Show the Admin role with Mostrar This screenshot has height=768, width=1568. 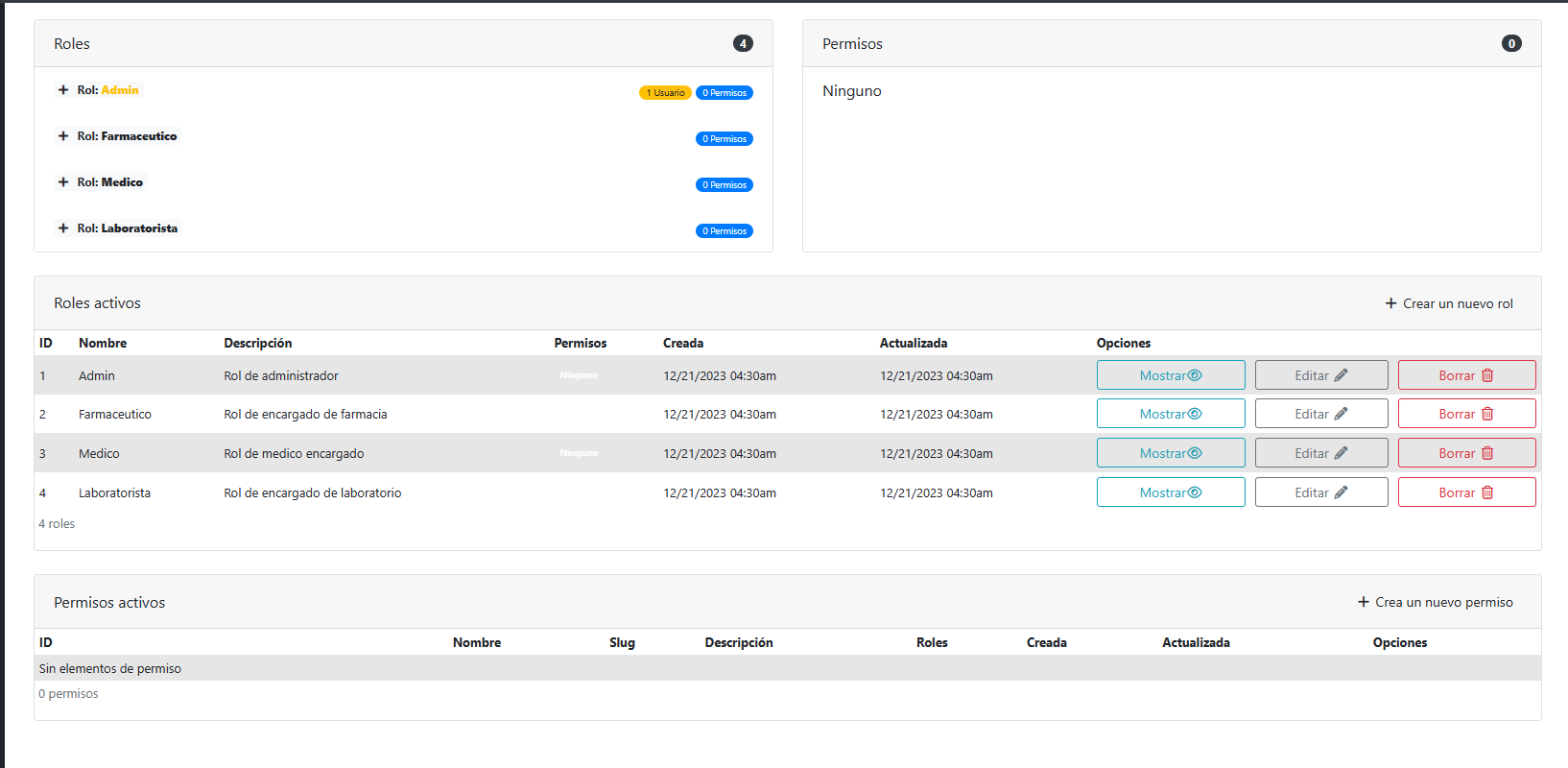click(x=1171, y=375)
